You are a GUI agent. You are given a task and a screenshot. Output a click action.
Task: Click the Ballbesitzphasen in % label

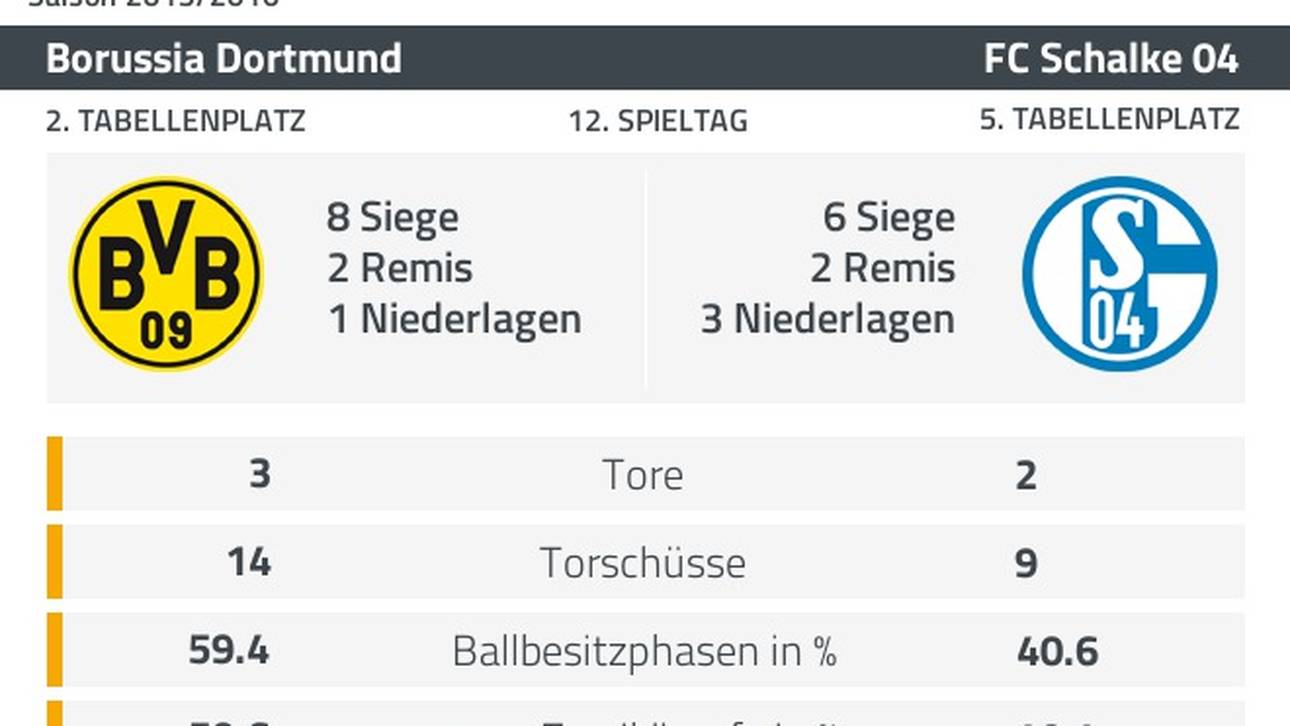(643, 651)
